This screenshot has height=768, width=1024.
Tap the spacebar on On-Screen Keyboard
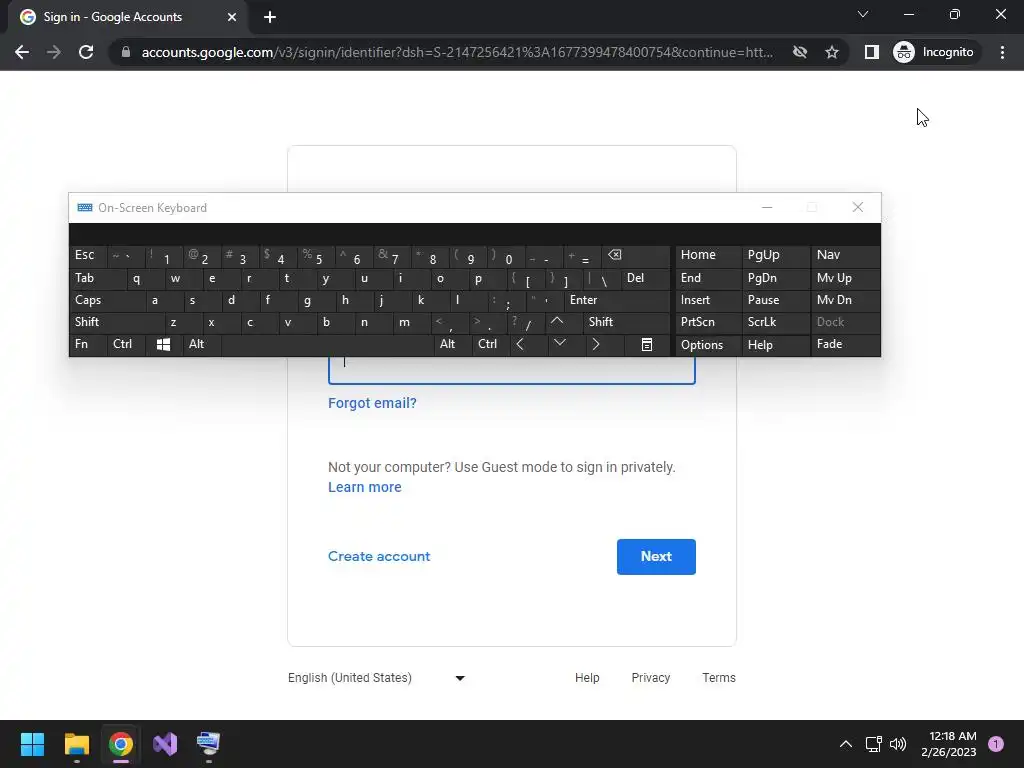click(328, 344)
